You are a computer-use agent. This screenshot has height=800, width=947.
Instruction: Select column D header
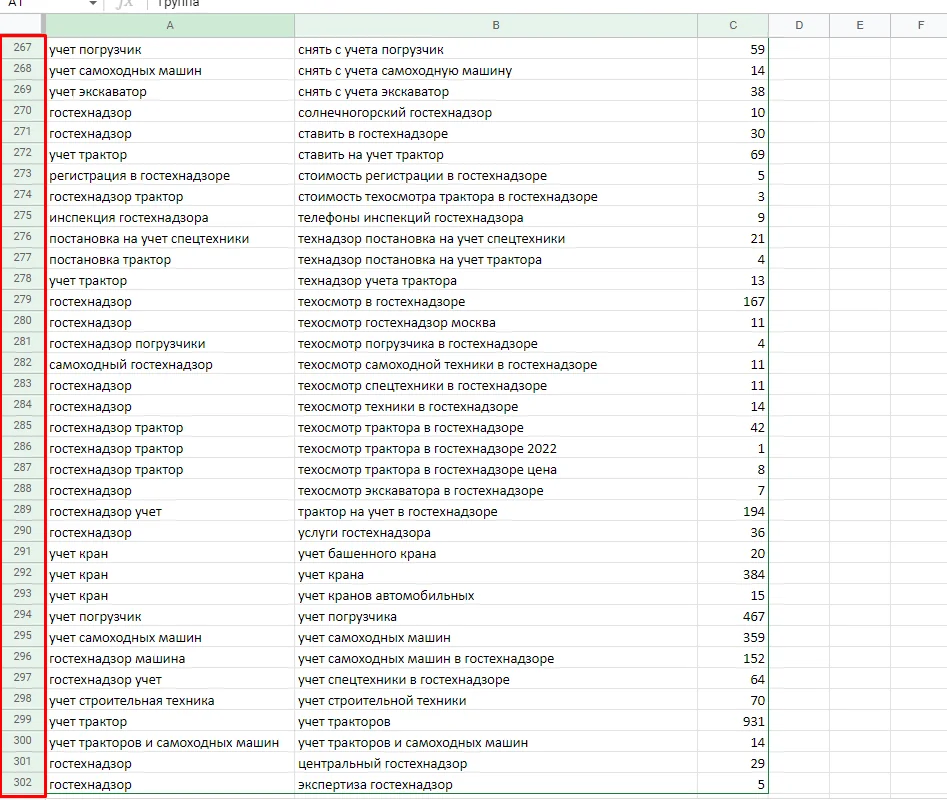tap(799, 25)
